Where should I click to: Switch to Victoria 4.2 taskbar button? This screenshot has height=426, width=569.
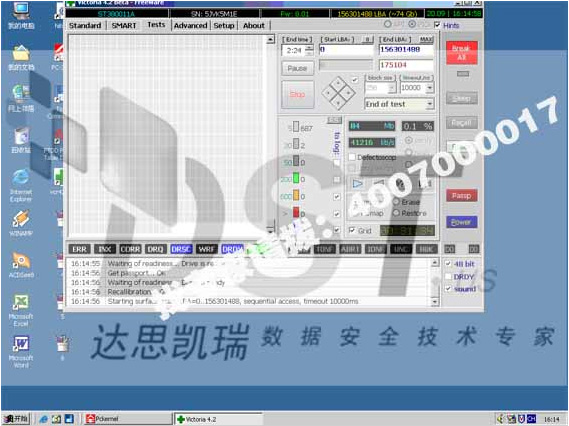[x=218, y=419]
